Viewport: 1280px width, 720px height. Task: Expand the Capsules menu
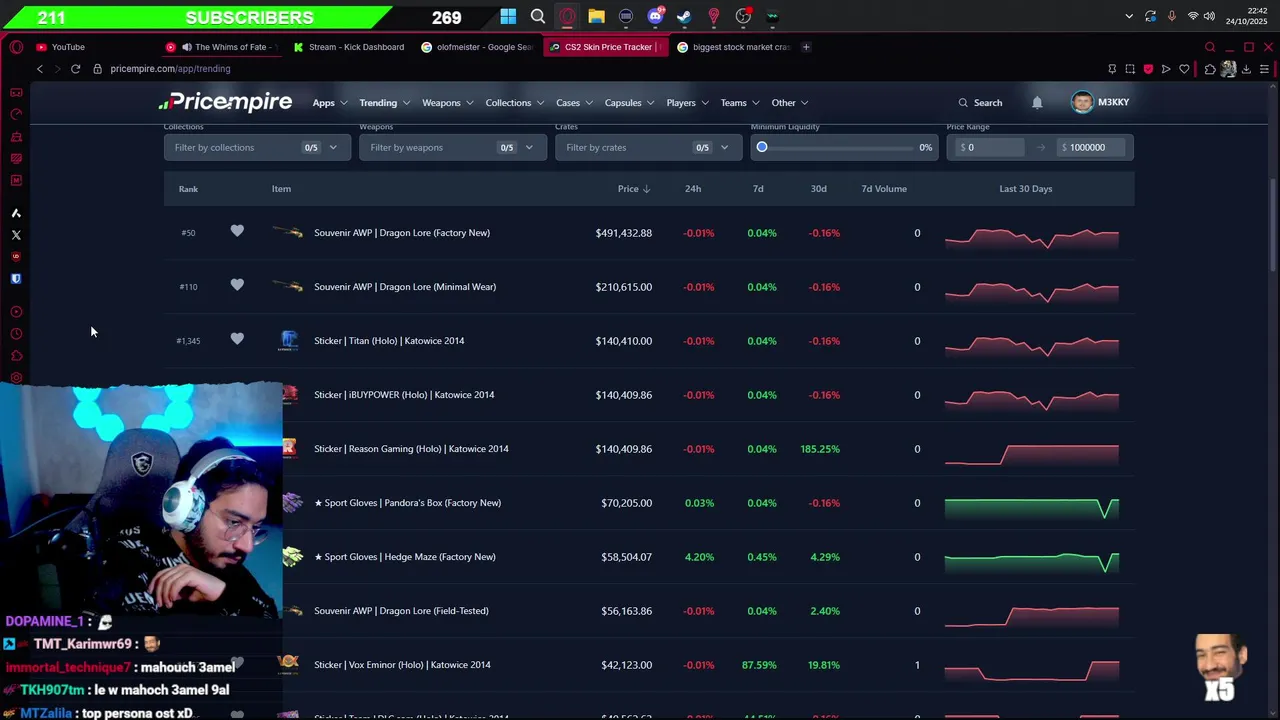coord(629,102)
